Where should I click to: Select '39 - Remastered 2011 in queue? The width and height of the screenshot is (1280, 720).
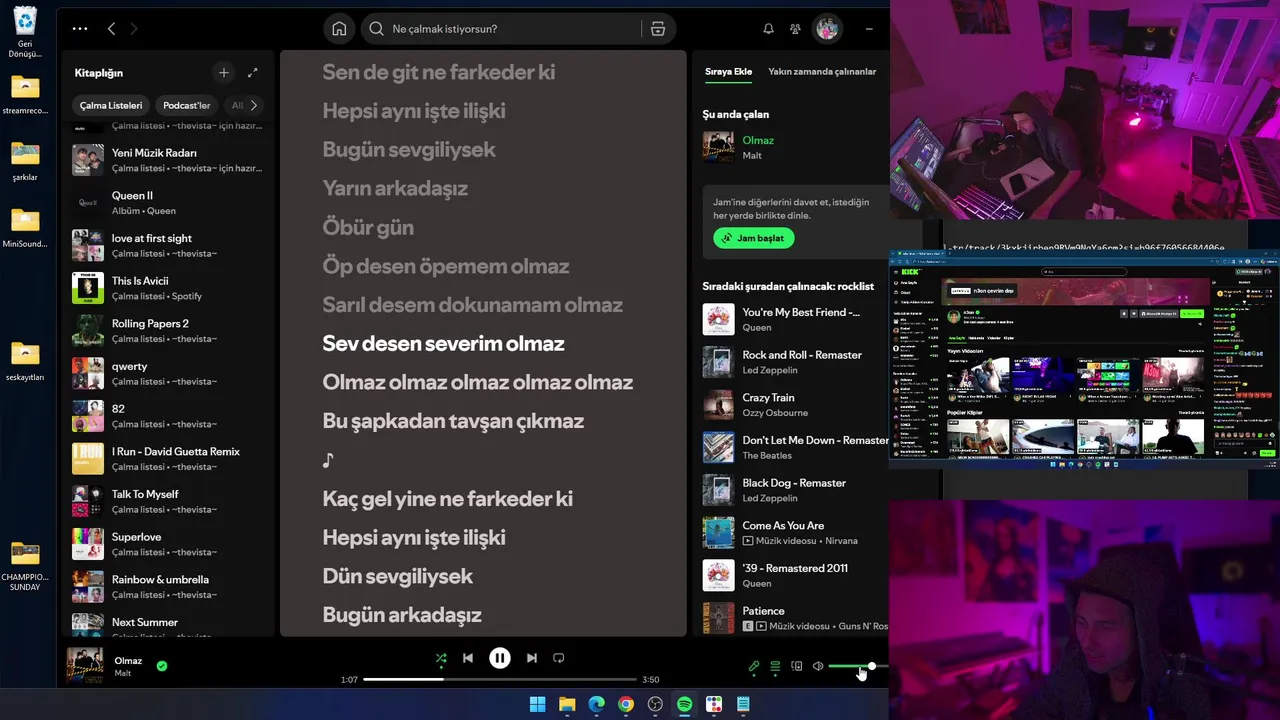click(x=796, y=575)
